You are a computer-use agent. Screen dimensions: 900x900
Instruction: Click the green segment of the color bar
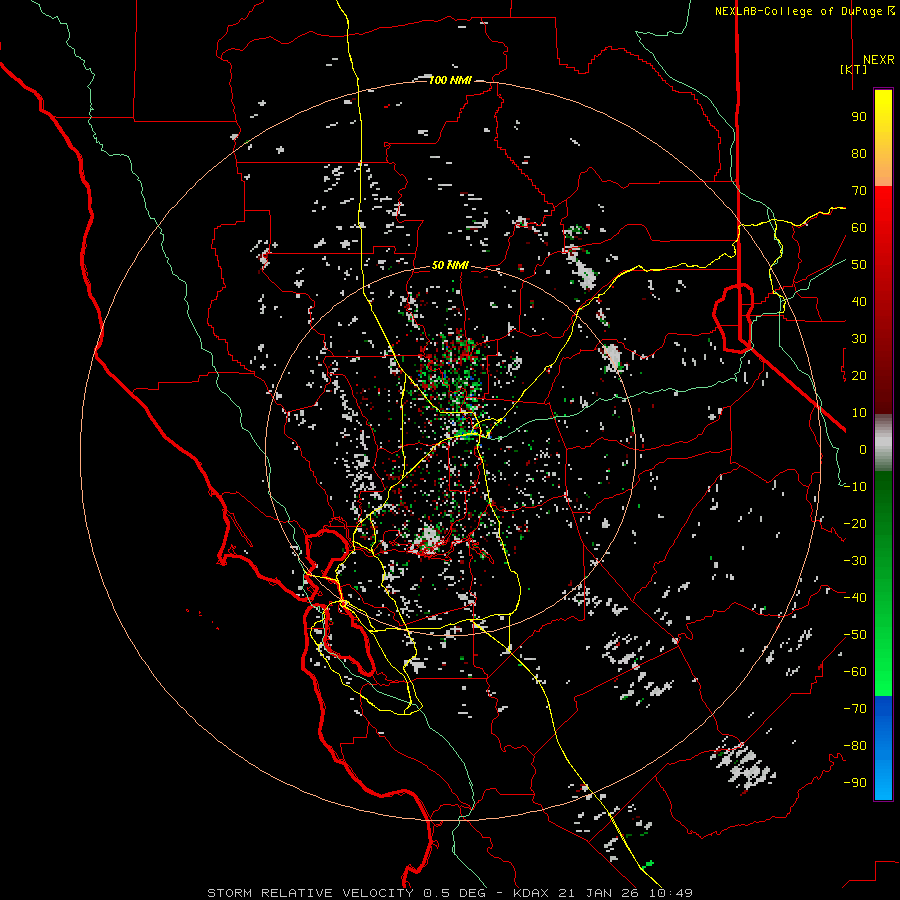(883, 584)
